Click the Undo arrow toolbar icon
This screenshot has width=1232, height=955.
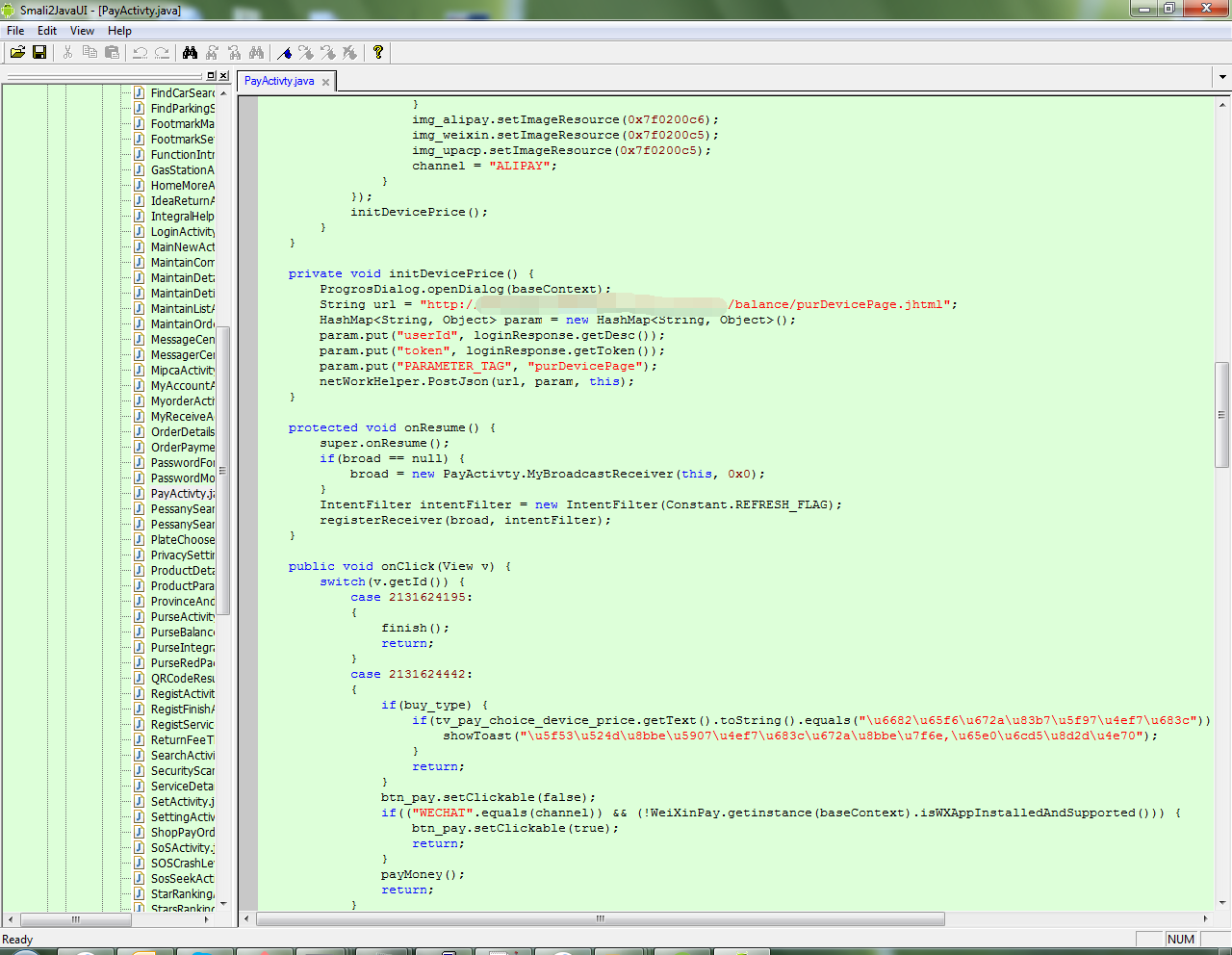pyautogui.click(x=140, y=53)
